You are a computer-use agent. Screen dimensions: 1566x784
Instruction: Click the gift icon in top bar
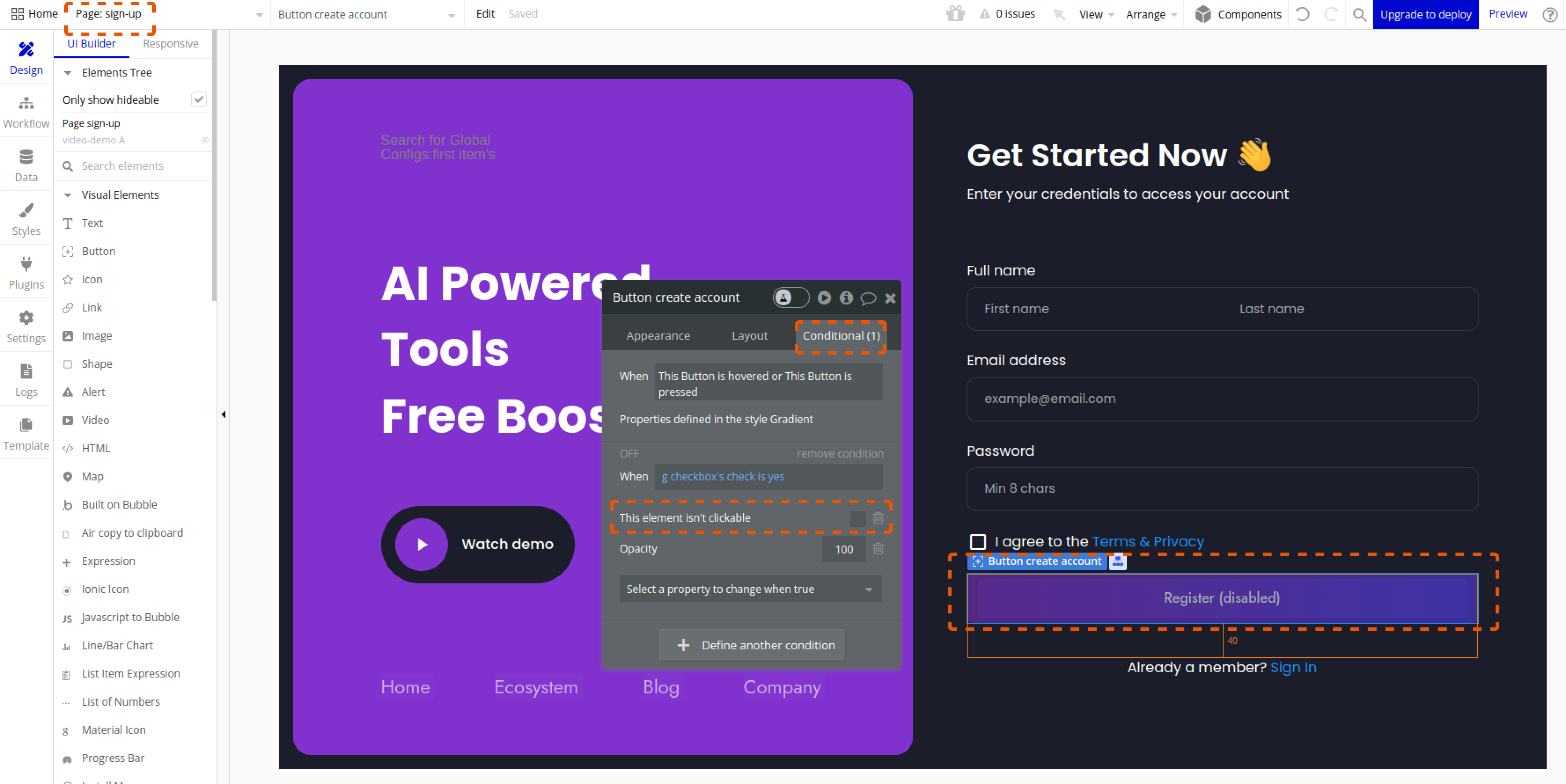tap(955, 14)
